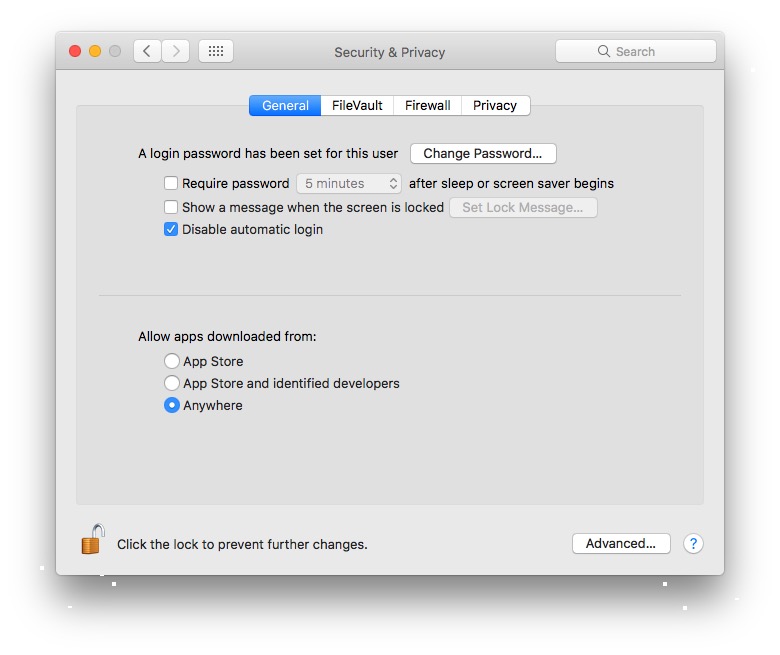Click the lock icon to prevent changes
The height and width of the screenshot is (655, 780).
92,540
